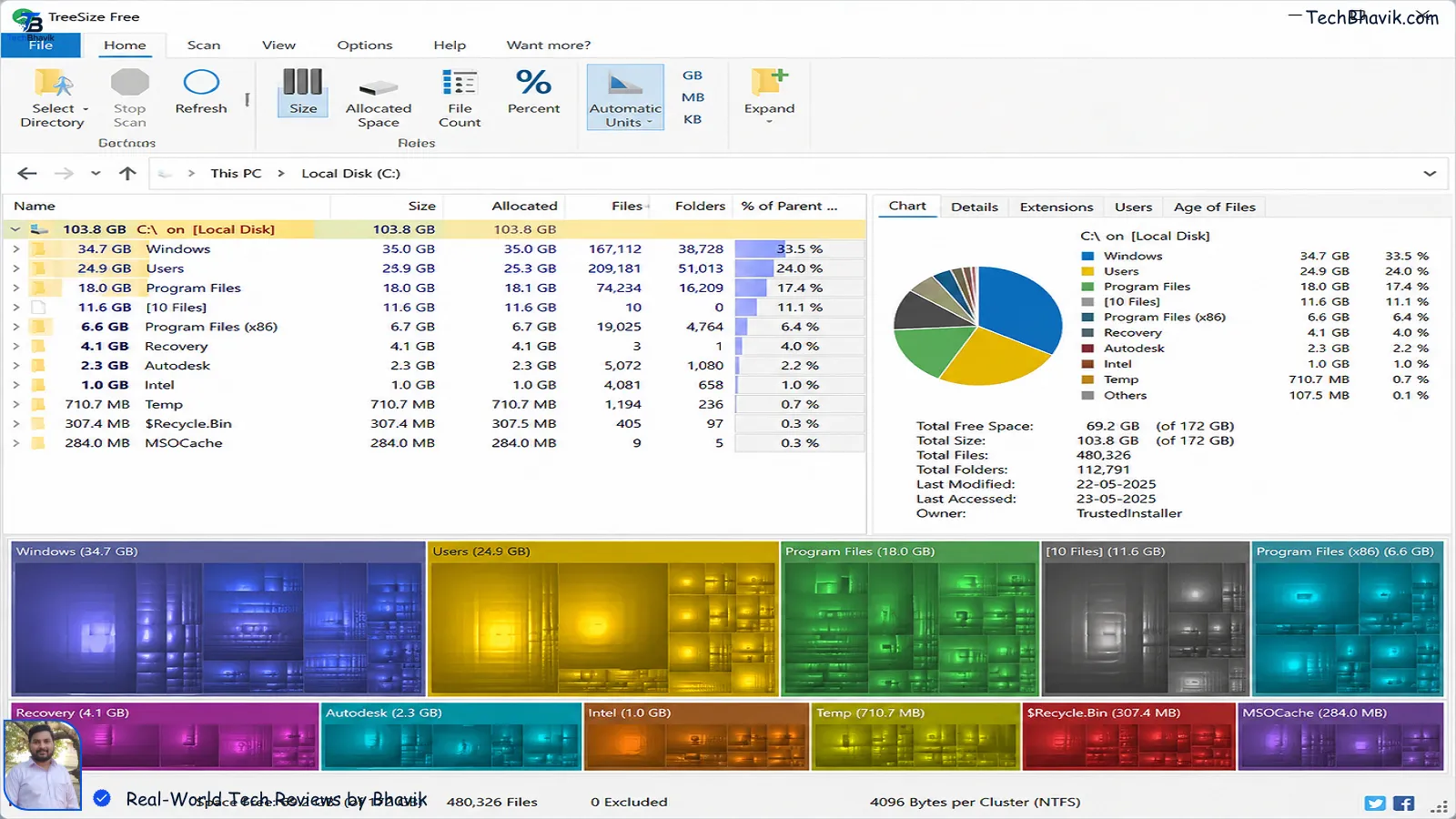Click the Expand ribbon button
This screenshot has height=819, width=1456.
pos(769,96)
